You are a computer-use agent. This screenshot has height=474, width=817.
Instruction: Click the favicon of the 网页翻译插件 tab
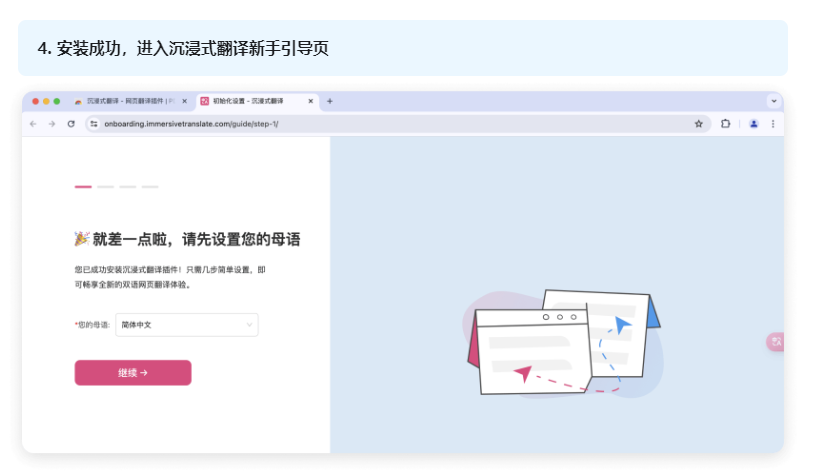78,101
